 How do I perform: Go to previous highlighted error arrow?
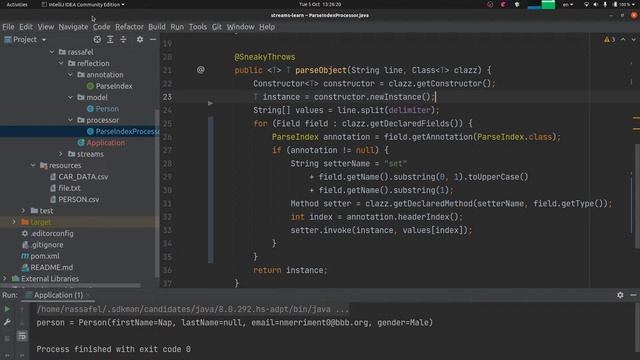coord(623,40)
